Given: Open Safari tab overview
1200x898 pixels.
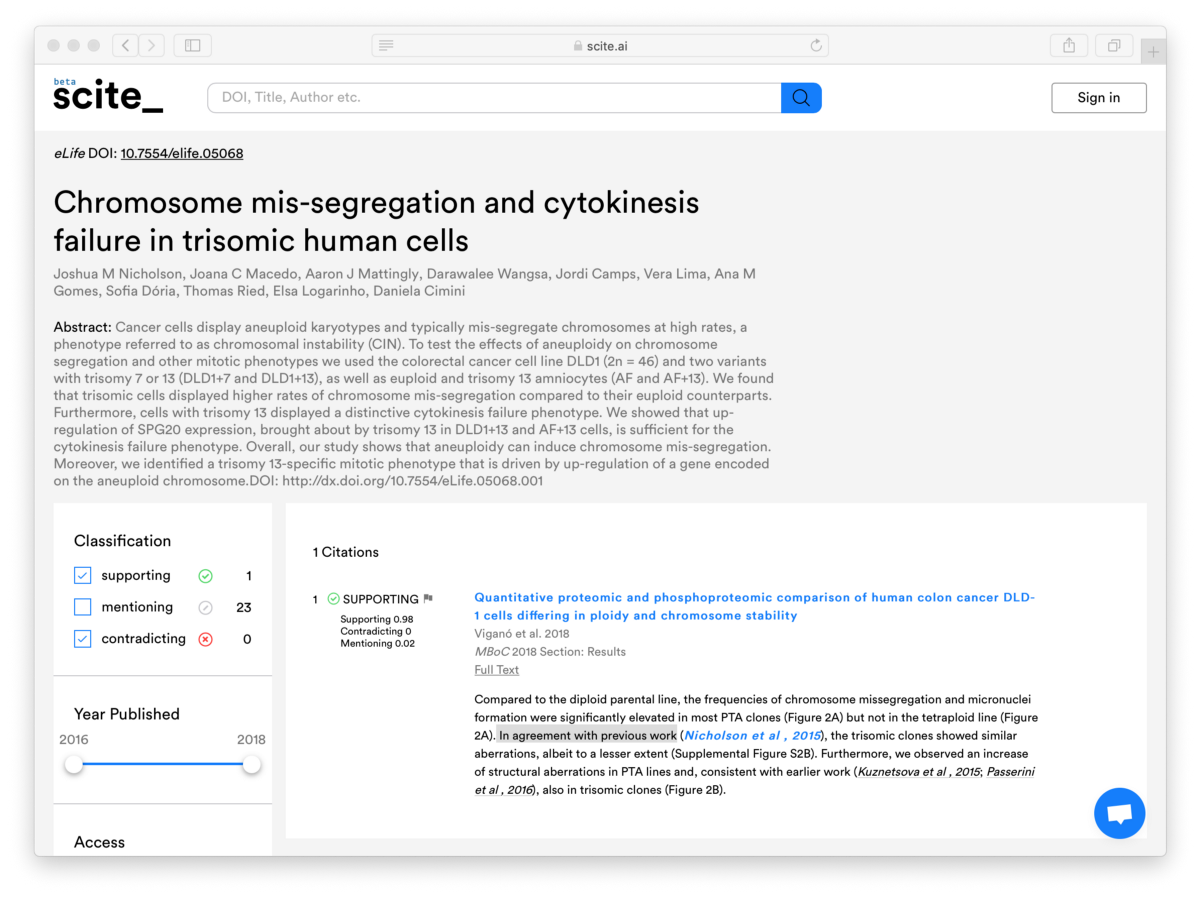Looking at the screenshot, I should (x=1113, y=45).
